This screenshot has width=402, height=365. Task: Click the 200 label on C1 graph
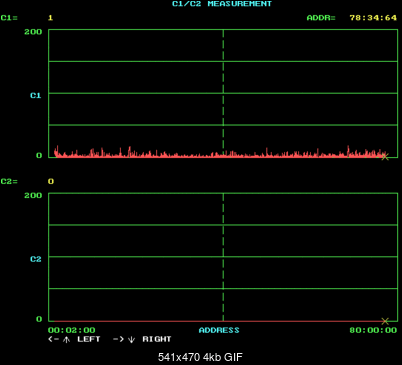click(33, 32)
